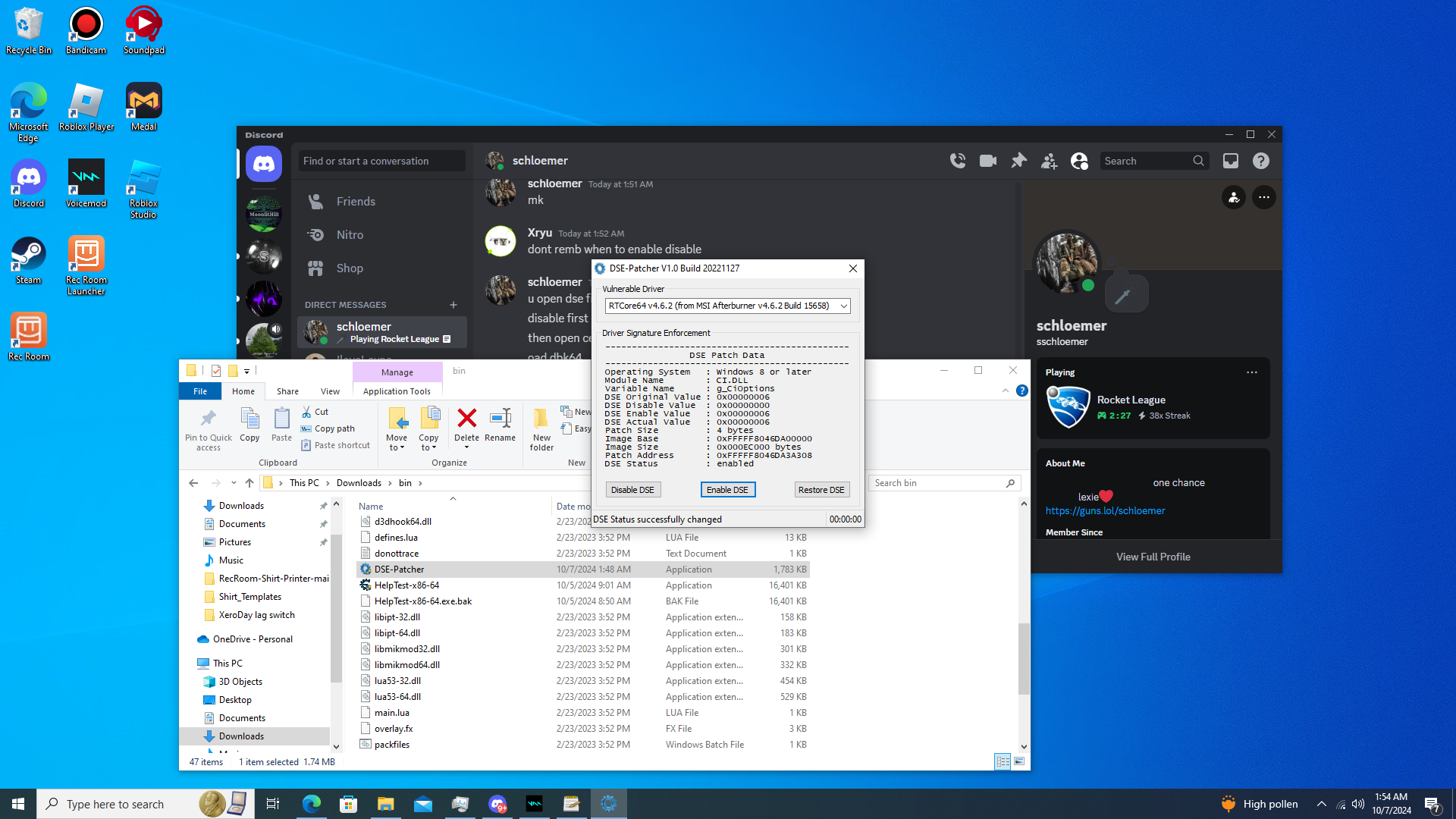Open Discord inbox icon
This screenshot has width=1456, height=819.
(1230, 161)
